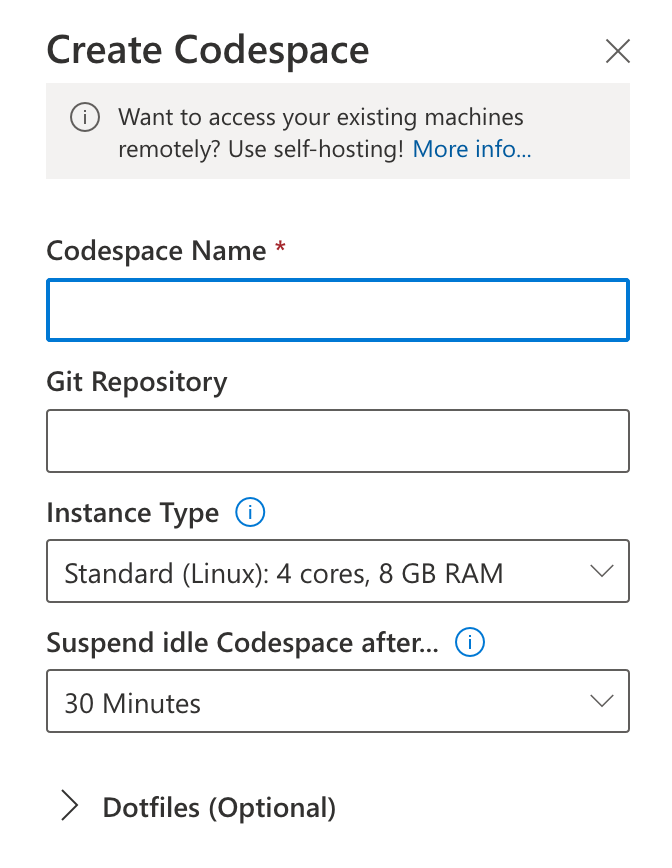Viewport: 672px width, 868px height.
Task: Expand the Dotfiles (Optional) section
Action: click(198, 807)
